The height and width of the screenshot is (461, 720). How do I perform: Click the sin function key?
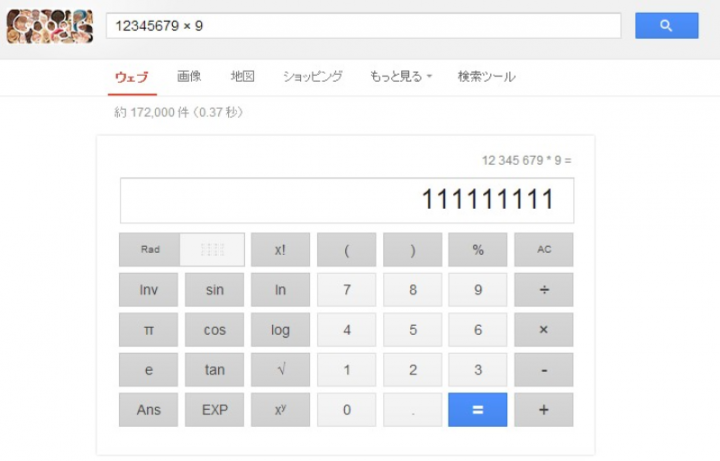click(214, 290)
